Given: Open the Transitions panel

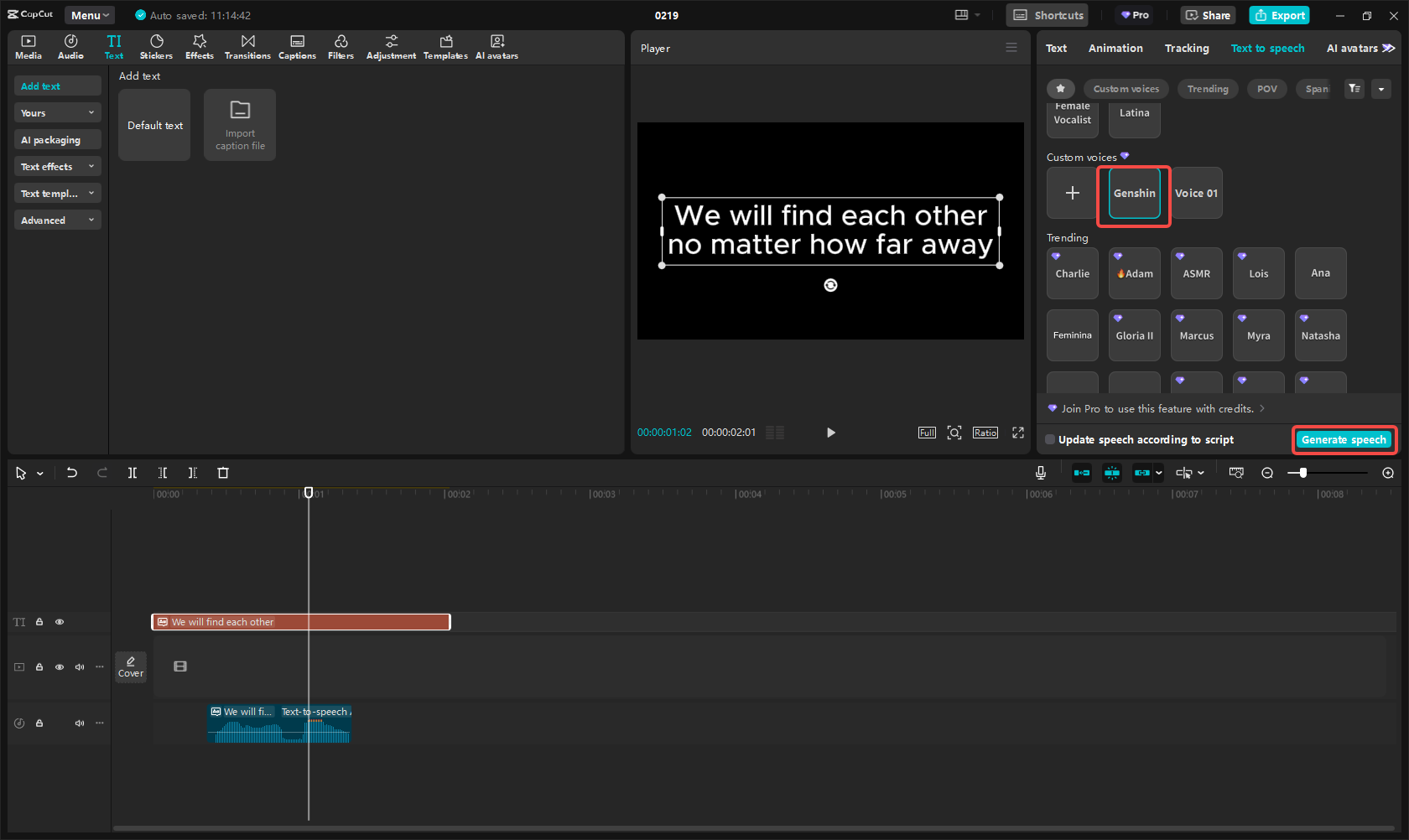Looking at the screenshot, I should (247, 47).
